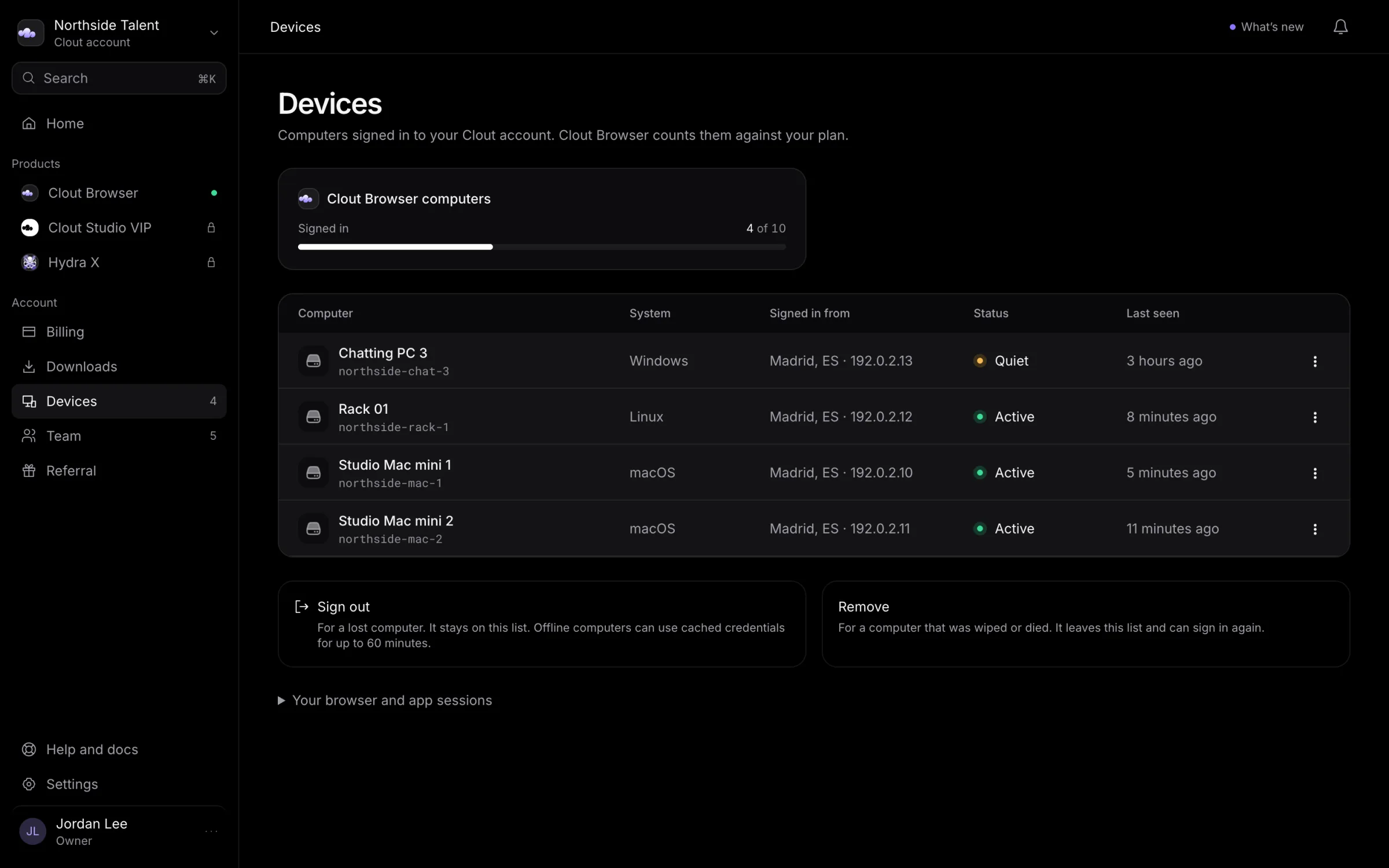Viewport: 1389px width, 868px height.
Task: Click the Studio Mac mini 2 computer icon
Action: (313, 528)
